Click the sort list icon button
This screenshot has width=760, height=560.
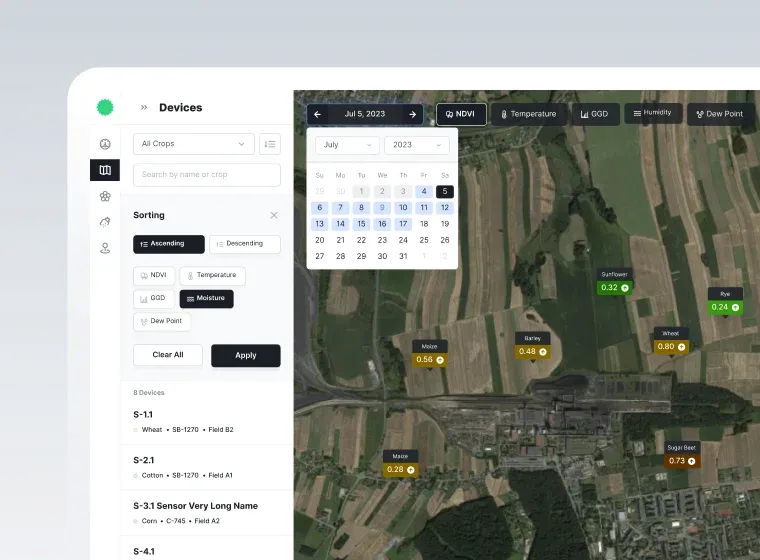(x=270, y=144)
